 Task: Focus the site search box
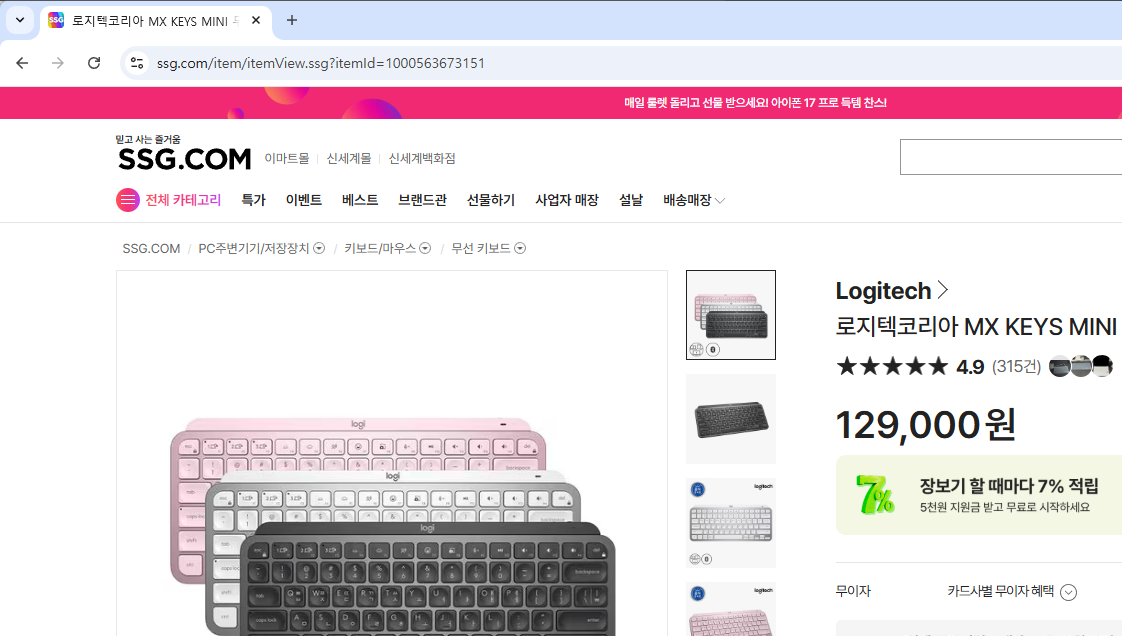pos(1010,157)
